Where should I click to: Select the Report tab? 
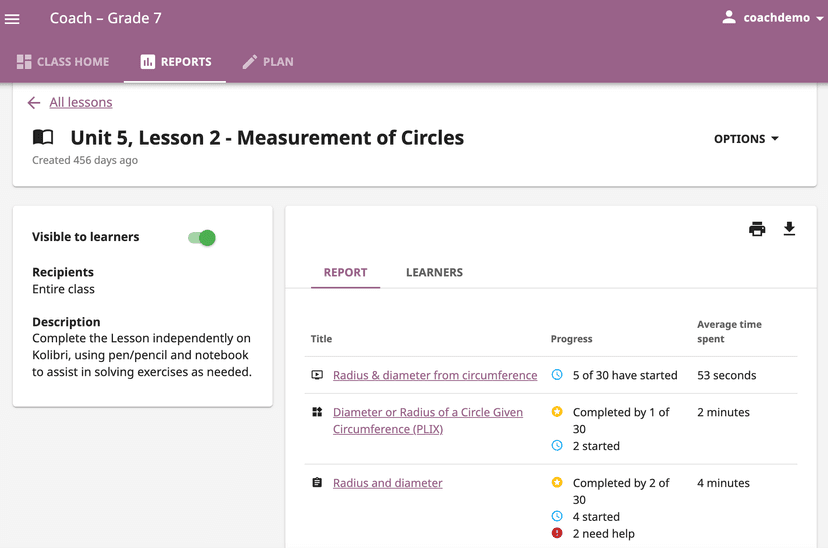(x=345, y=272)
